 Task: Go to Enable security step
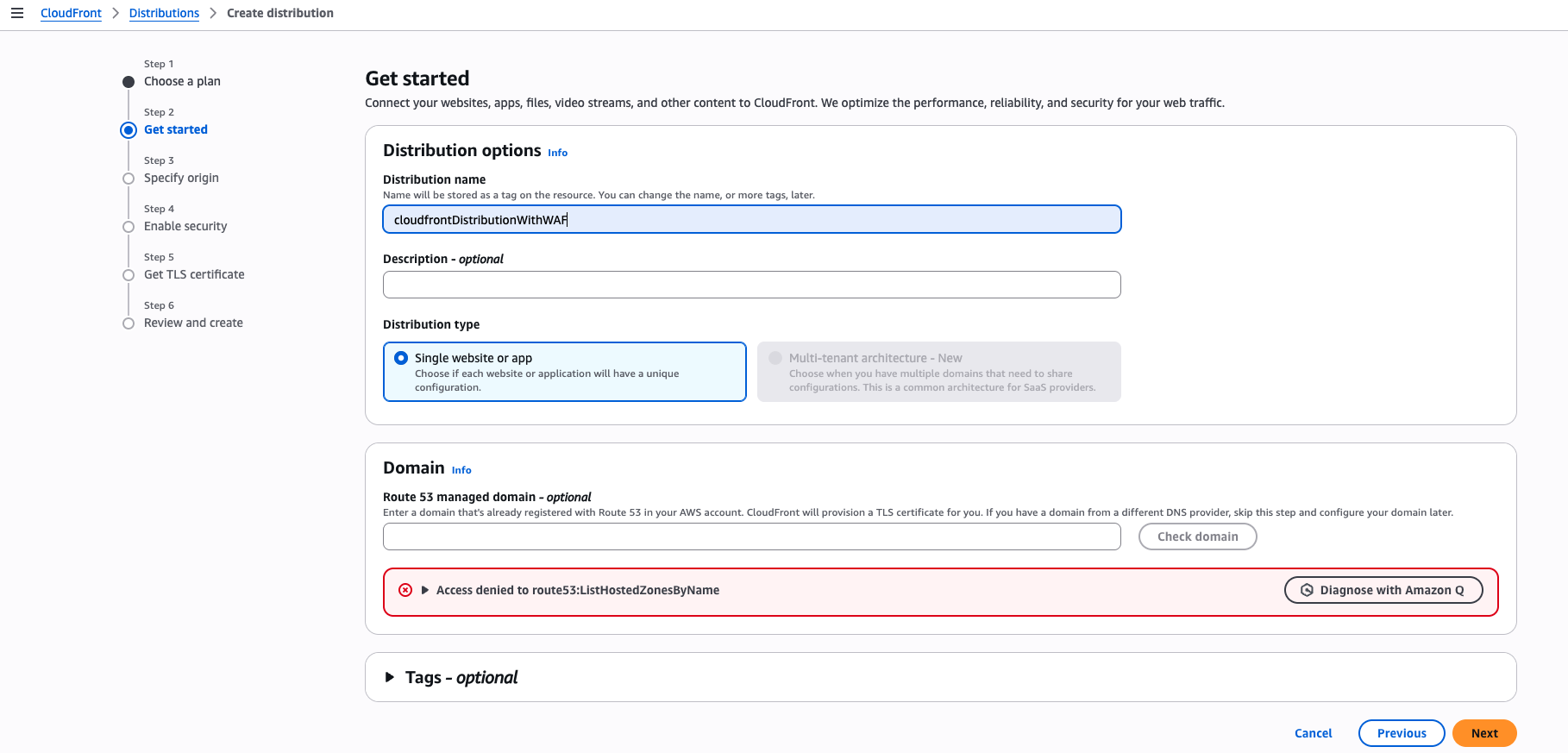click(x=185, y=226)
